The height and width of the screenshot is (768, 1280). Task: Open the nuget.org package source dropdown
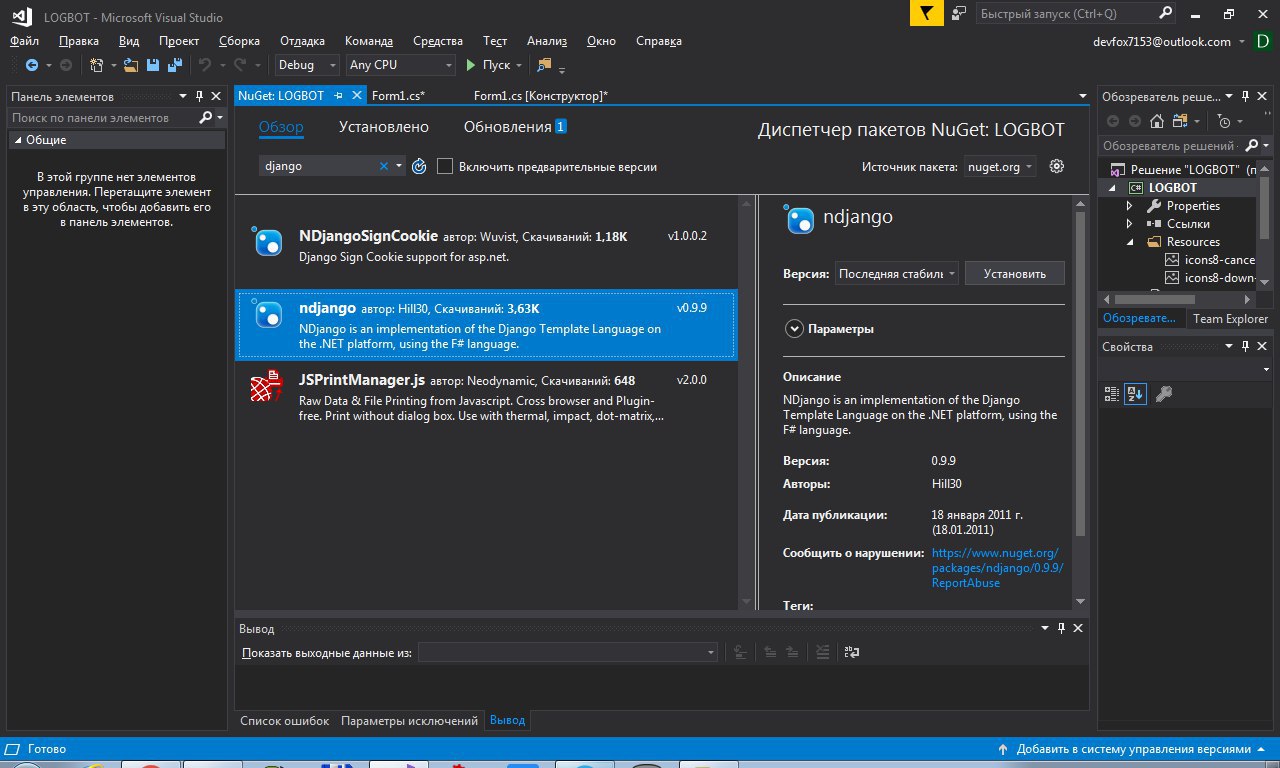point(1000,167)
